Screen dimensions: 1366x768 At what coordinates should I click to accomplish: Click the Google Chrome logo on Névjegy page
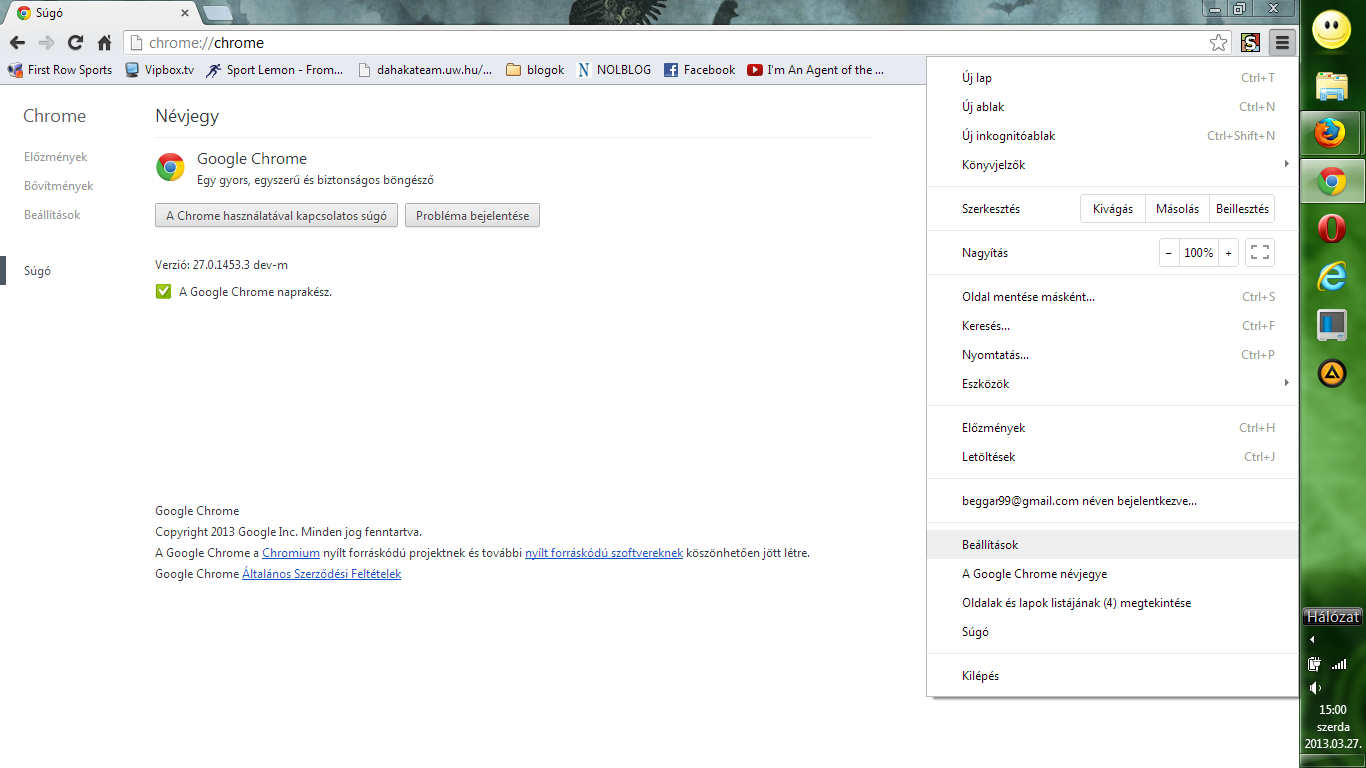point(170,167)
